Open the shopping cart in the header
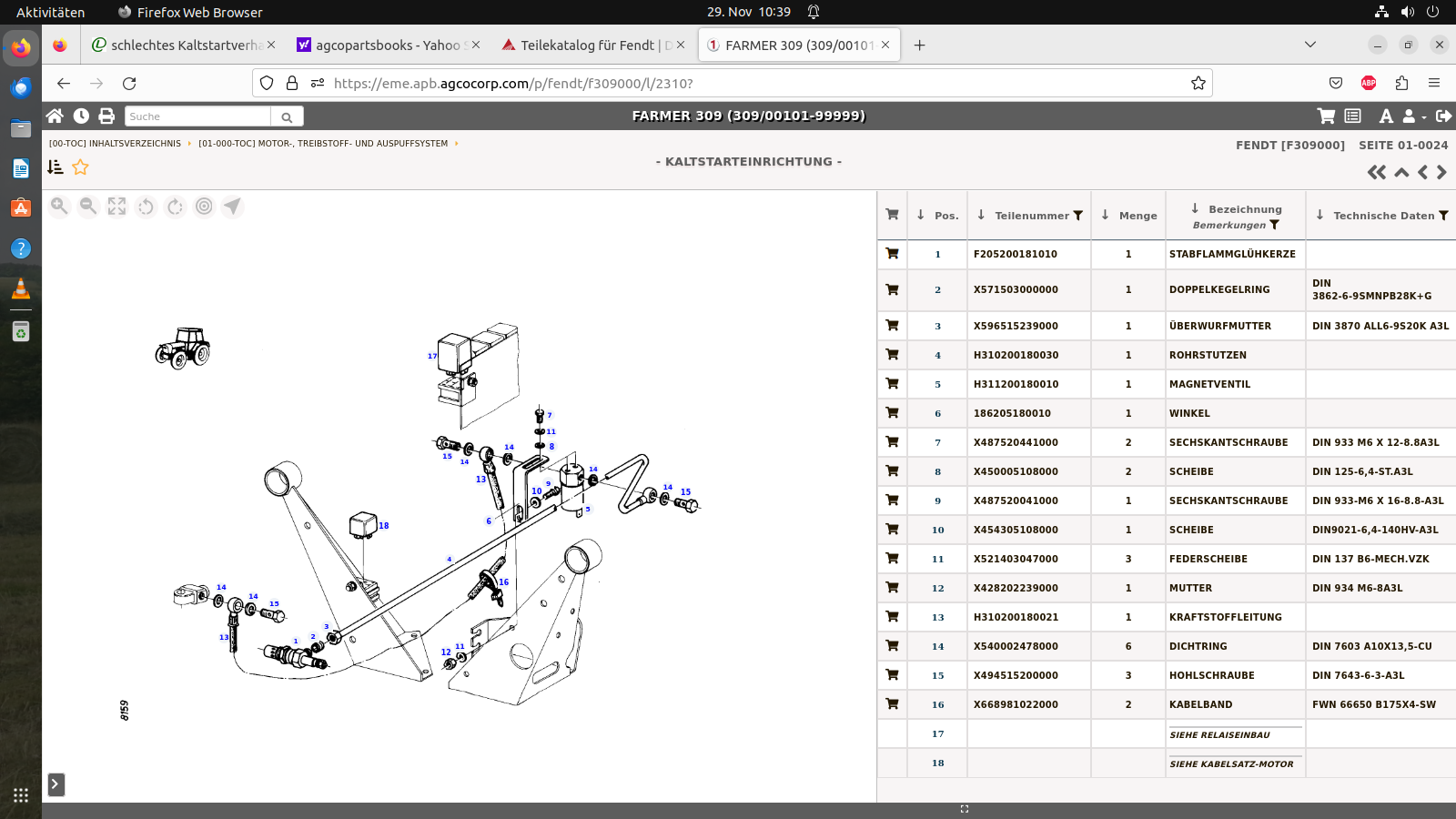This screenshot has height=819, width=1456. [x=1326, y=116]
